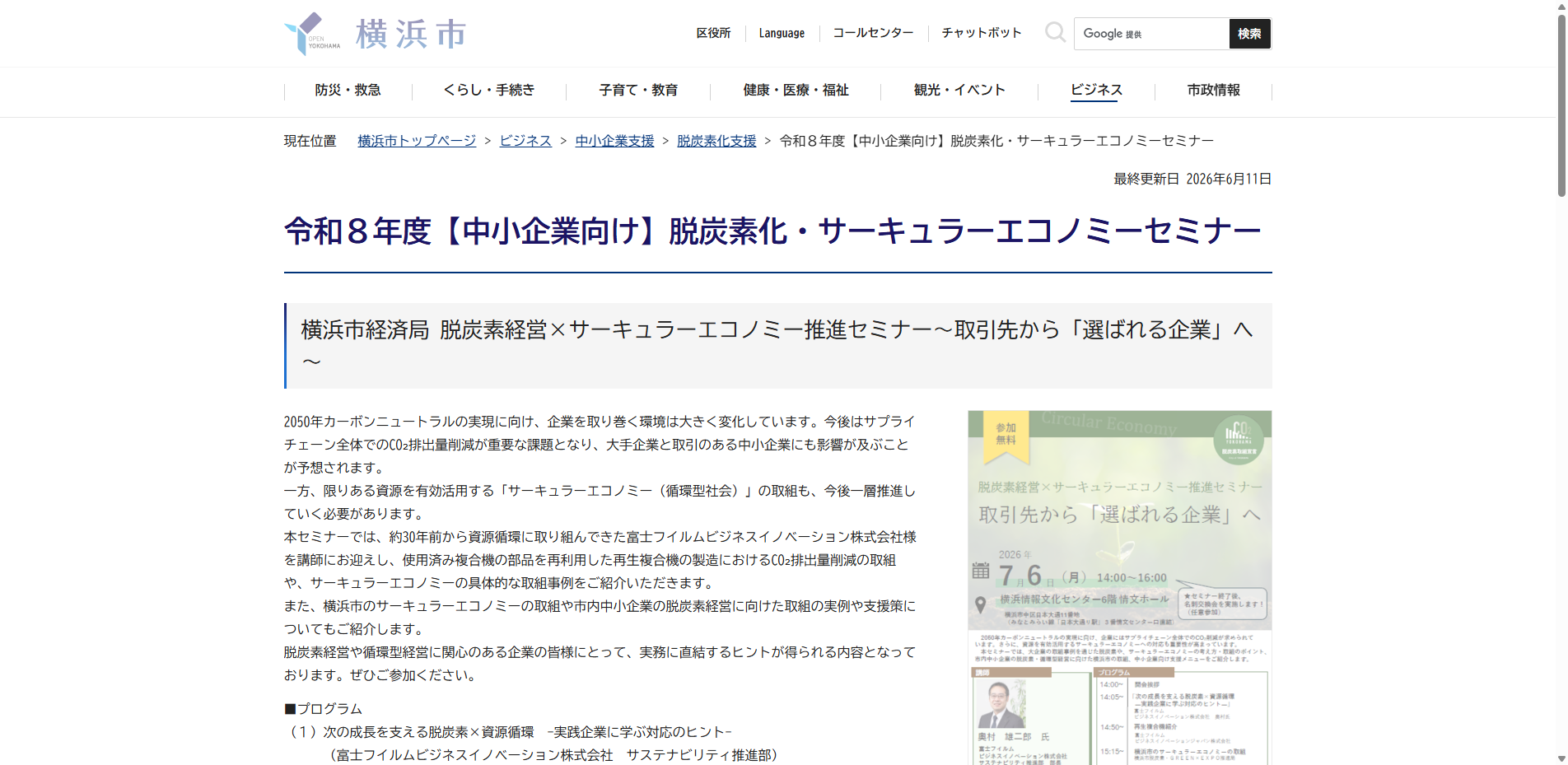Focus the Google search input field
This screenshot has height=765, width=1568.
[1151, 34]
